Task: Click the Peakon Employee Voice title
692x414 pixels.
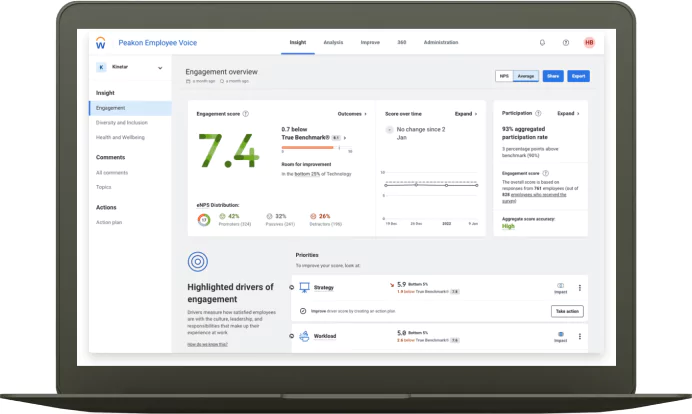Action: click(x=158, y=43)
